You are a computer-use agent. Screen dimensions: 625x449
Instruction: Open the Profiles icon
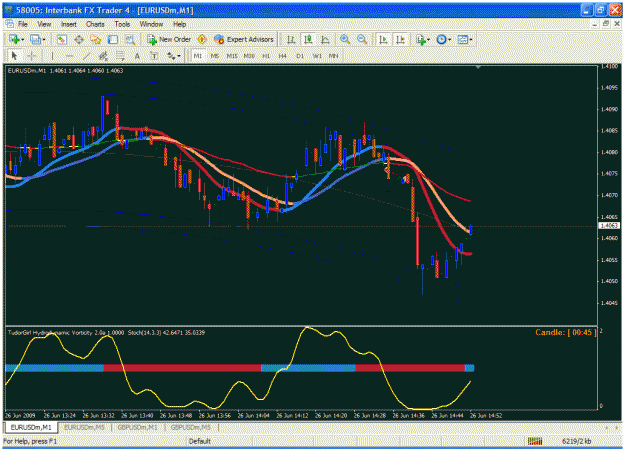click(x=35, y=39)
